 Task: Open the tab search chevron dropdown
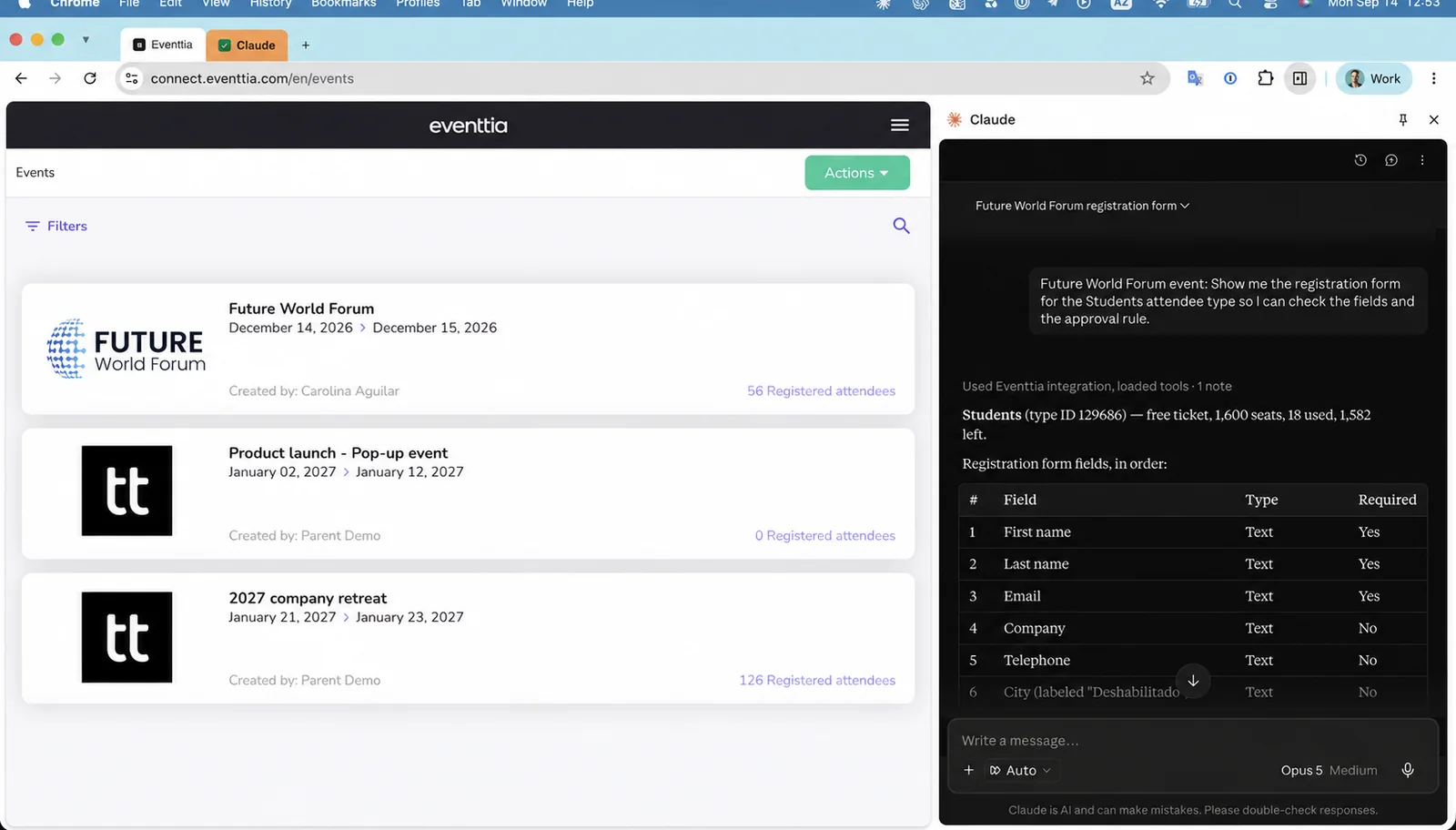point(86,40)
